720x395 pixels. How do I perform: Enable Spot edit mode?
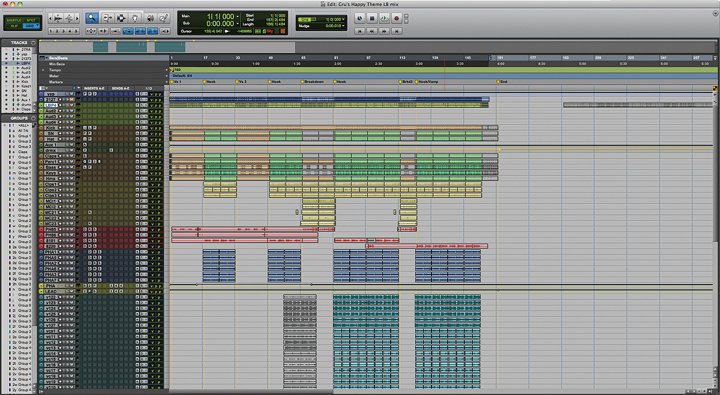32,20
